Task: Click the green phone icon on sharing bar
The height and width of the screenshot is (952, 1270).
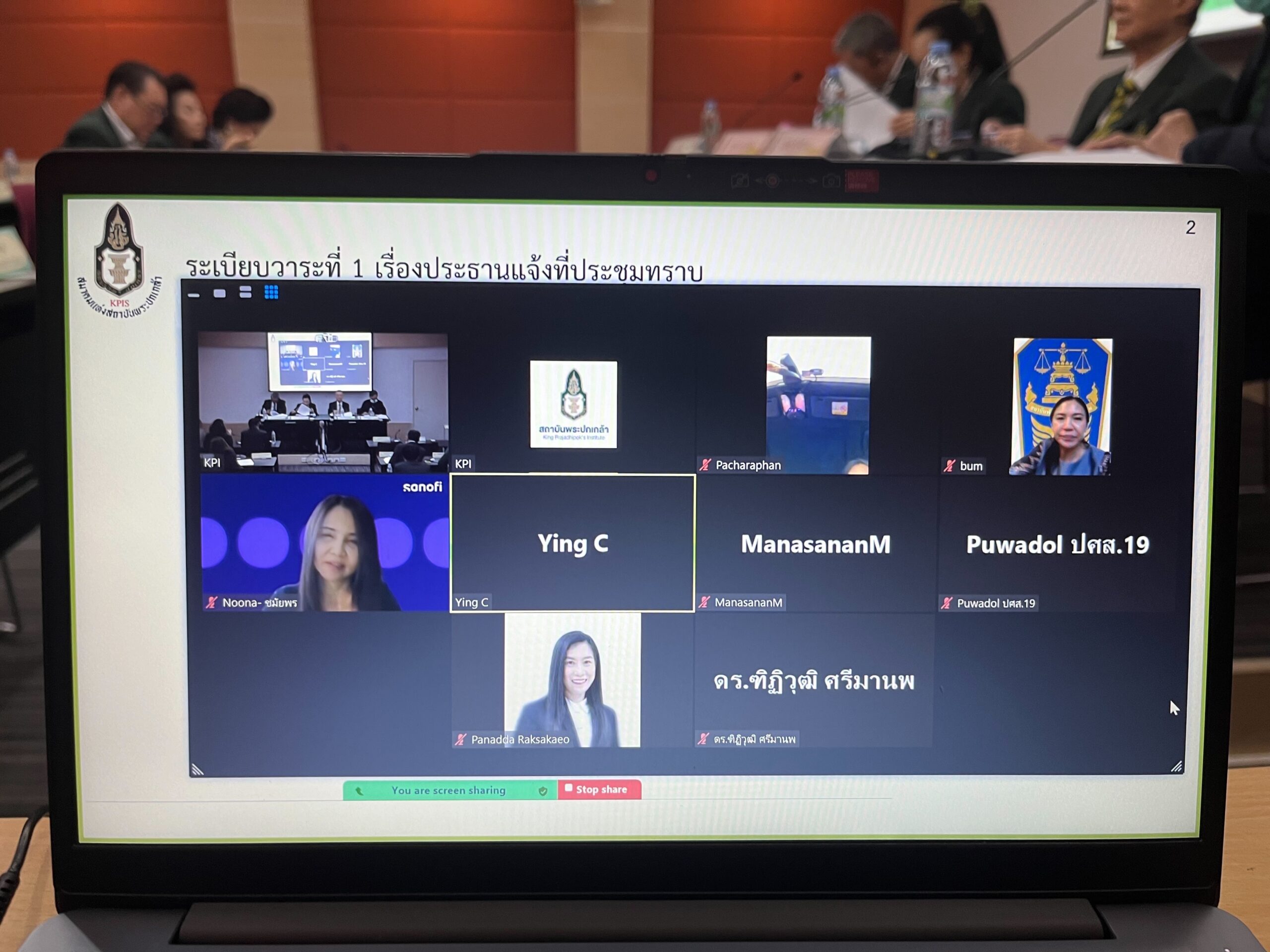Action: 359,791
